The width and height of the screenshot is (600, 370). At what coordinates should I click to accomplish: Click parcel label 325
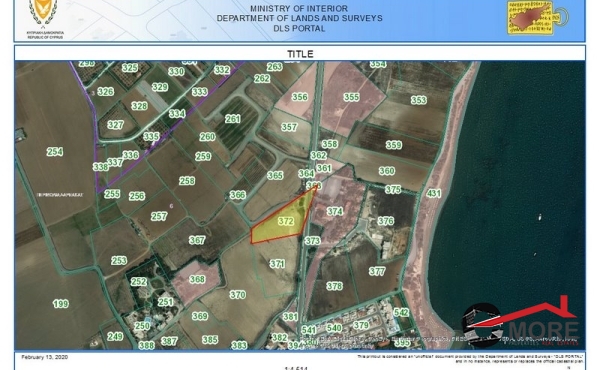[130, 68]
